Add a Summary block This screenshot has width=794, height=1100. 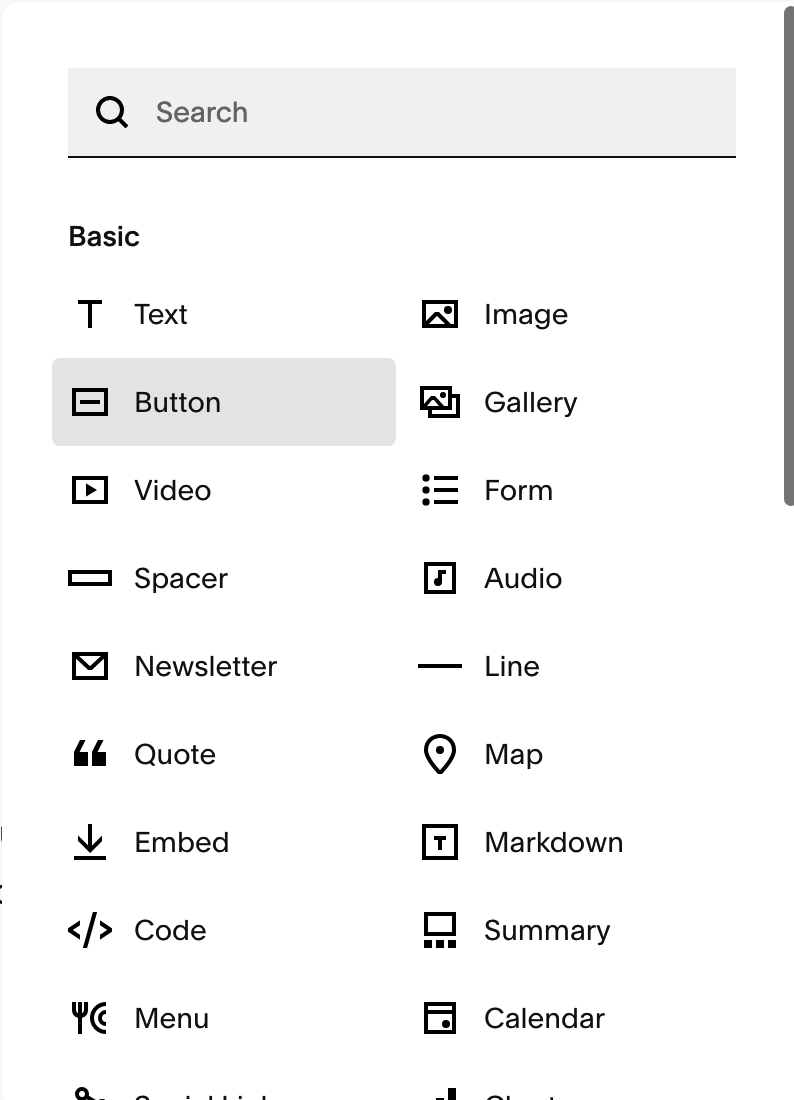(x=546, y=930)
